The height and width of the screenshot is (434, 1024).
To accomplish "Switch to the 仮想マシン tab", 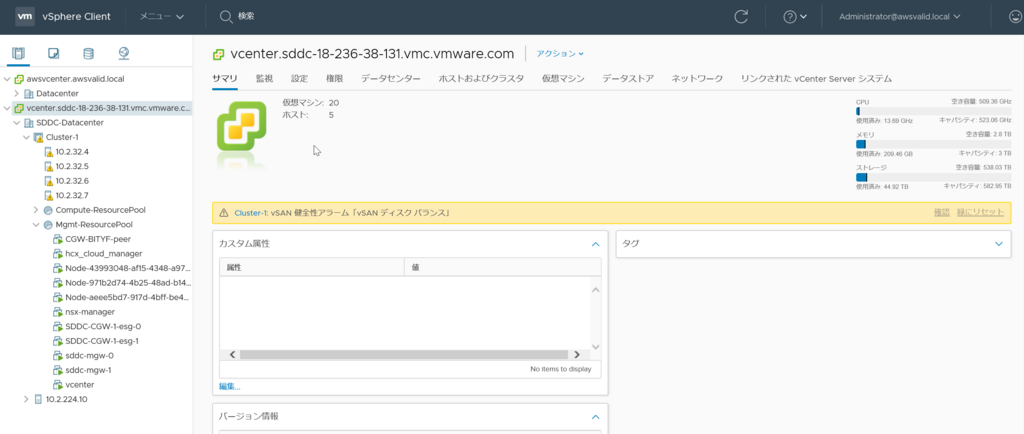I will pos(563,78).
